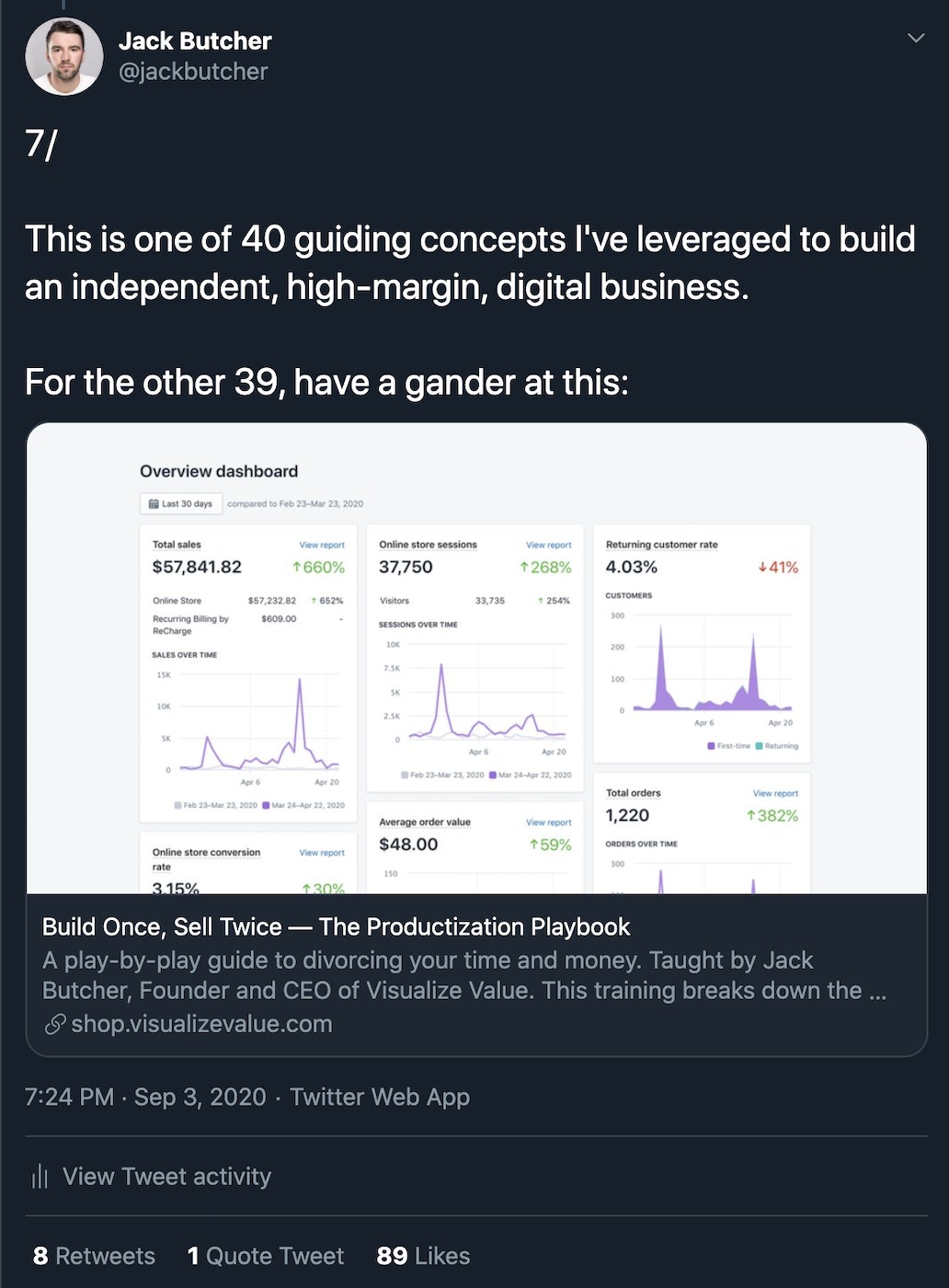This screenshot has width=949, height=1288.
Task: Click the Overview dashboard preview image
Action: [x=476, y=659]
